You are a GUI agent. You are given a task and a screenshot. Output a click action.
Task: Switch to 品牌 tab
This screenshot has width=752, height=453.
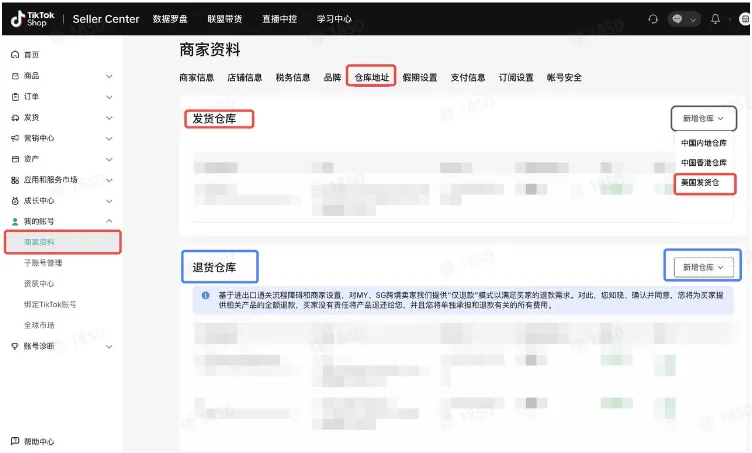click(332, 77)
